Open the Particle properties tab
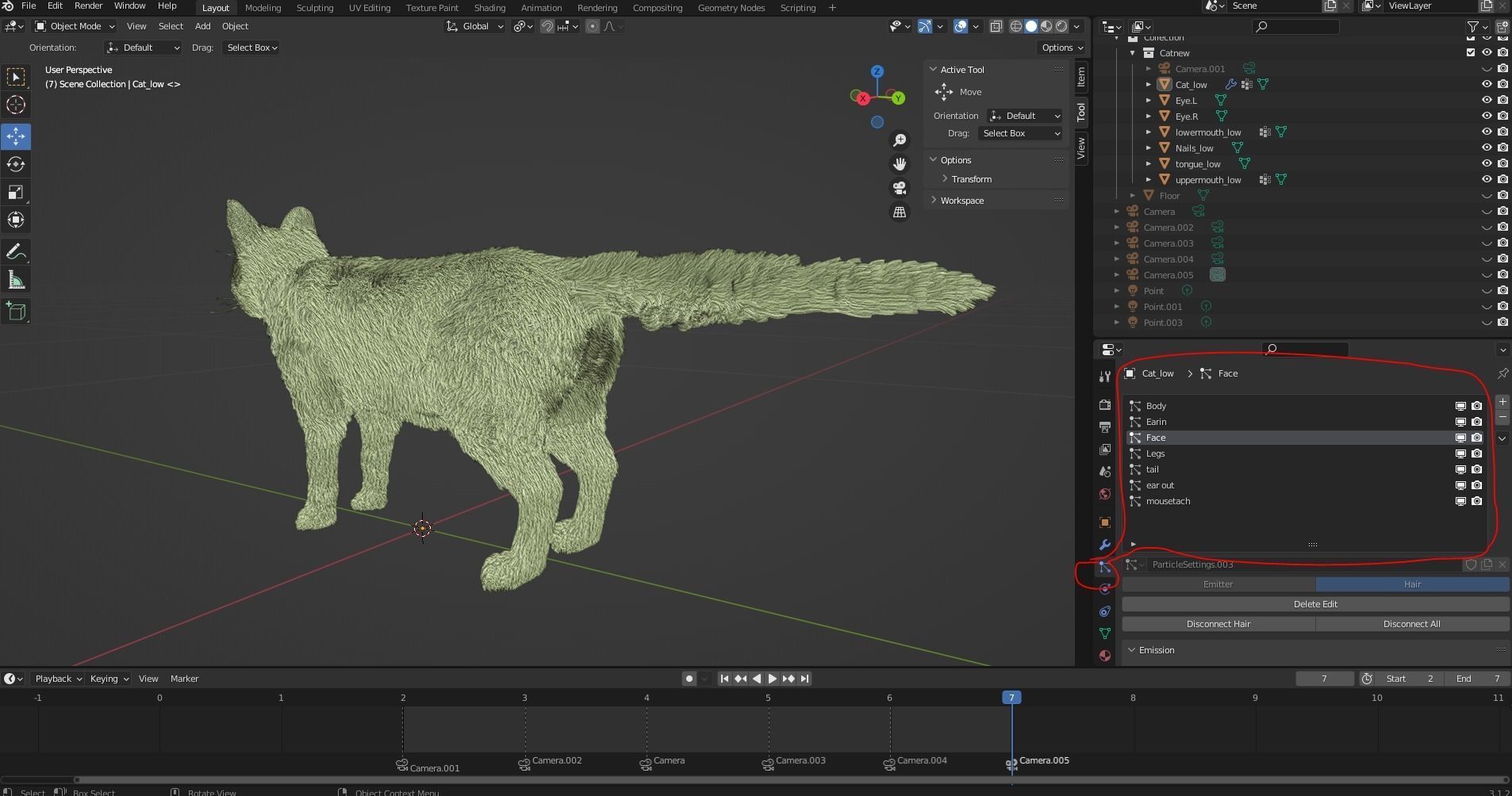The width and height of the screenshot is (1512, 796). coord(1104,567)
